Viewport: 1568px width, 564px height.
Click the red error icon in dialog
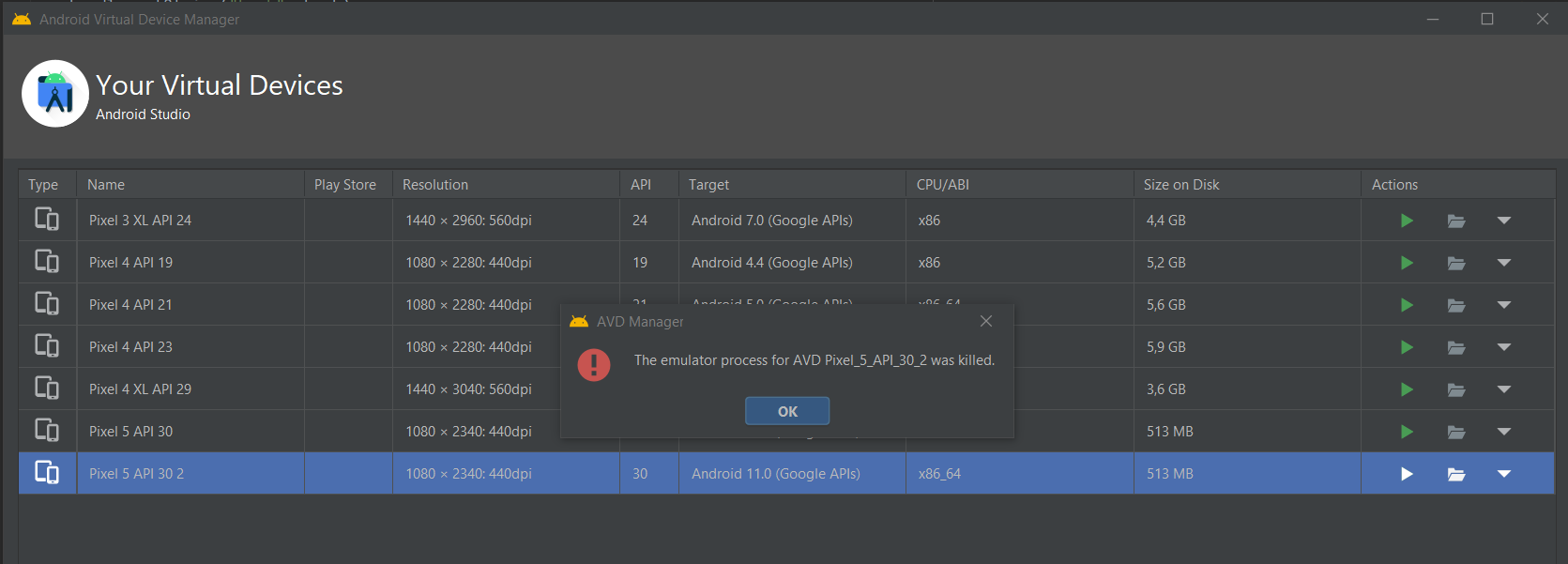(x=594, y=364)
